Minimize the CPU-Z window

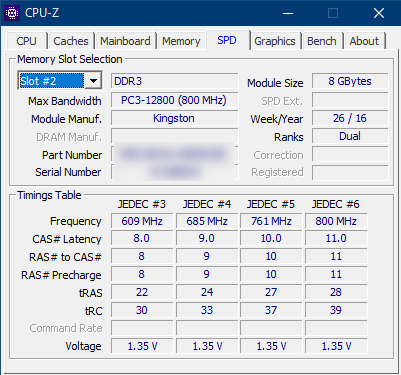[288, 13]
